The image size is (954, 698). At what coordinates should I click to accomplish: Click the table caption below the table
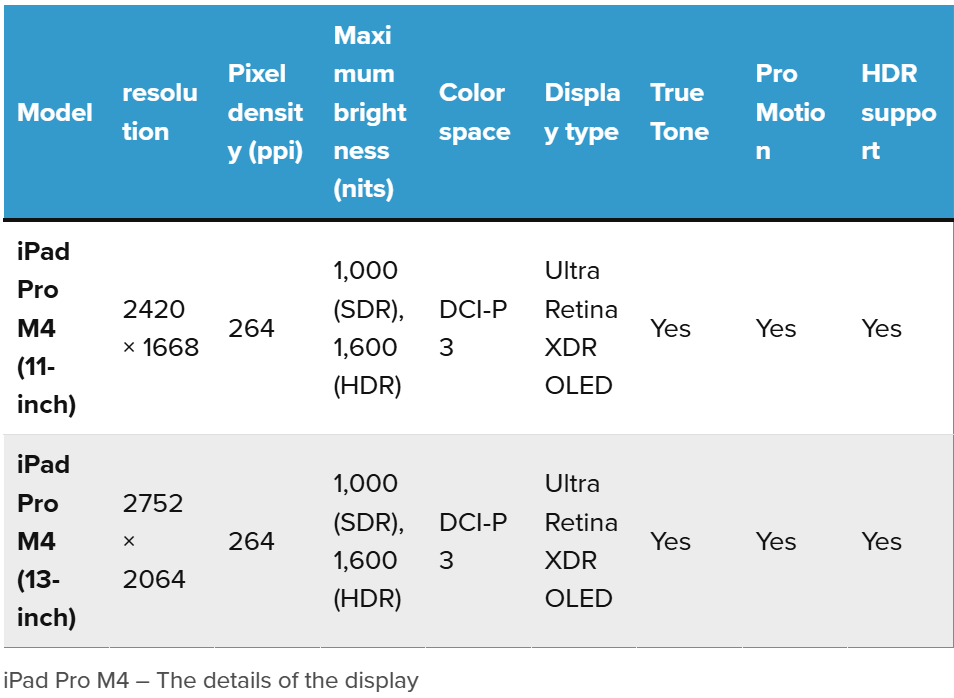[211, 681]
